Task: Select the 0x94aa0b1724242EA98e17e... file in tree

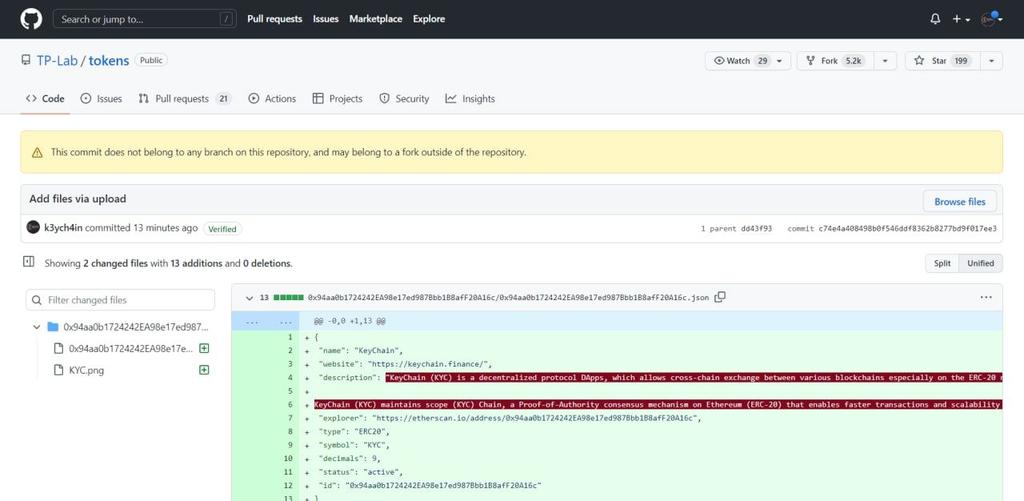Action: coord(131,349)
